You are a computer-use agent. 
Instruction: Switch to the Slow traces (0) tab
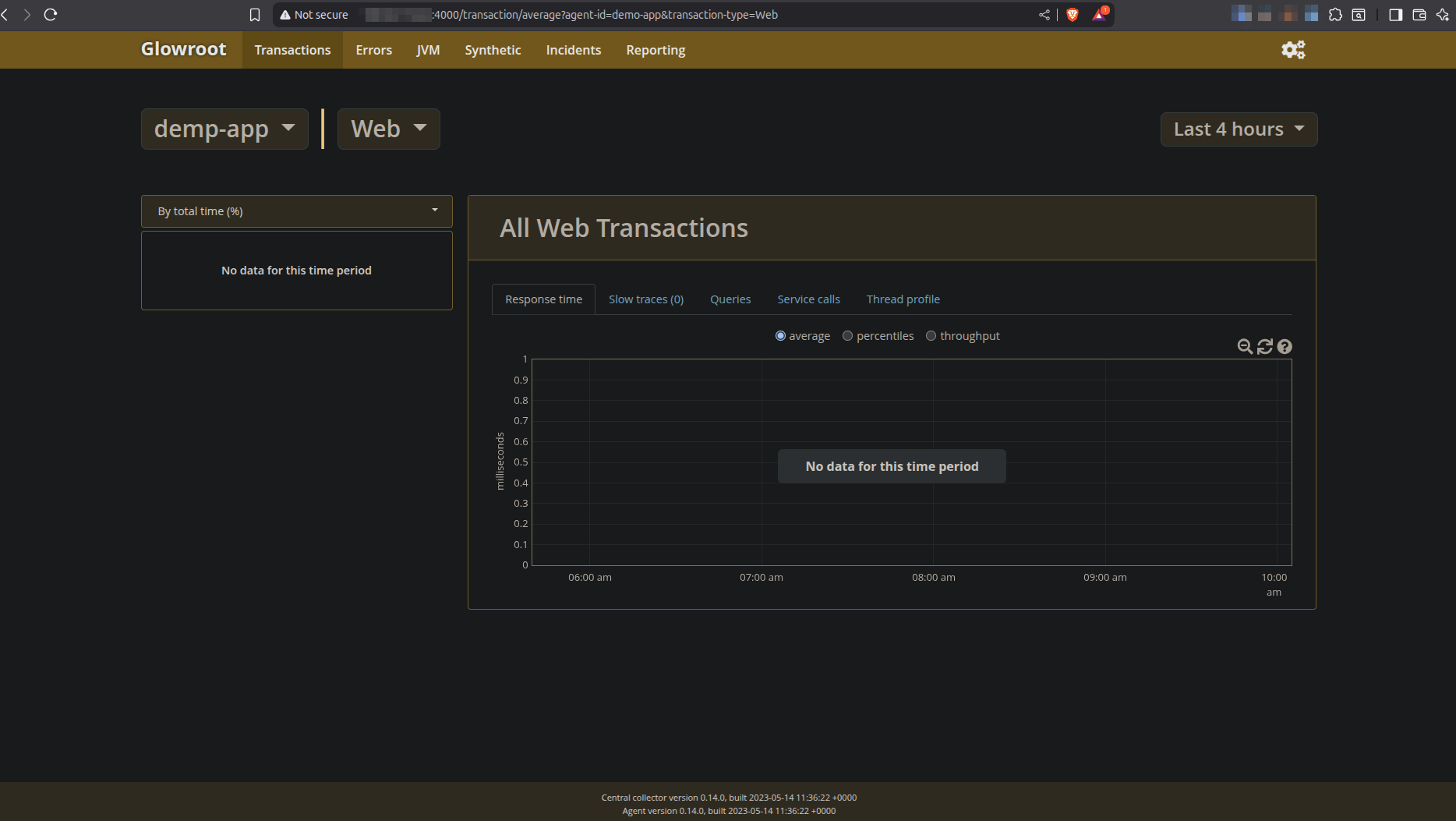click(x=645, y=299)
